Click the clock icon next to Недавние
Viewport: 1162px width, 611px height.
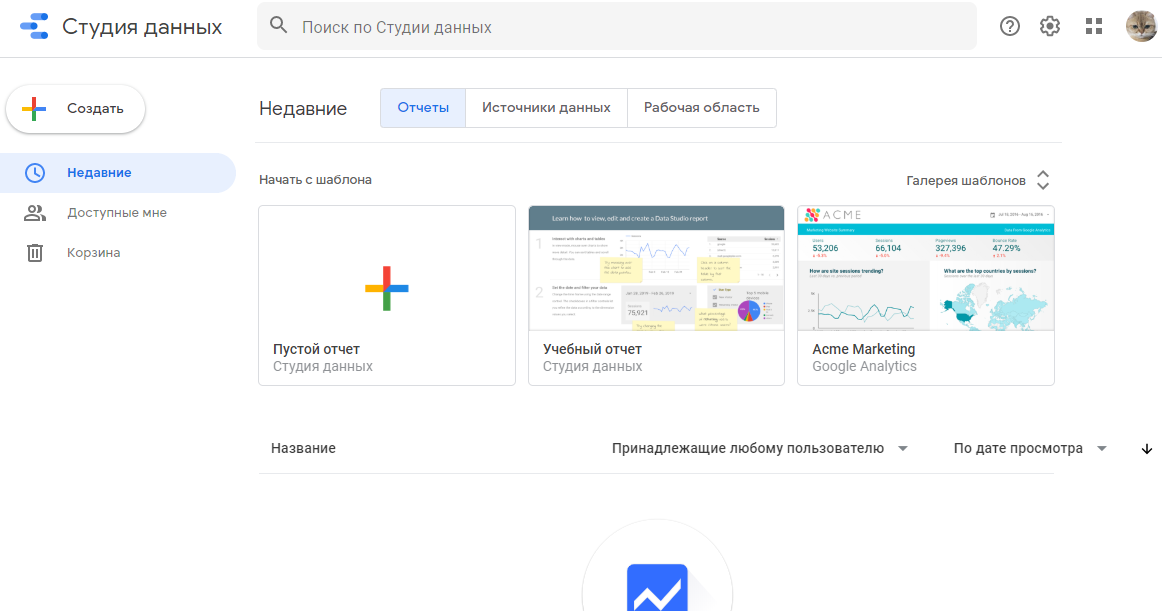[35, 173]
